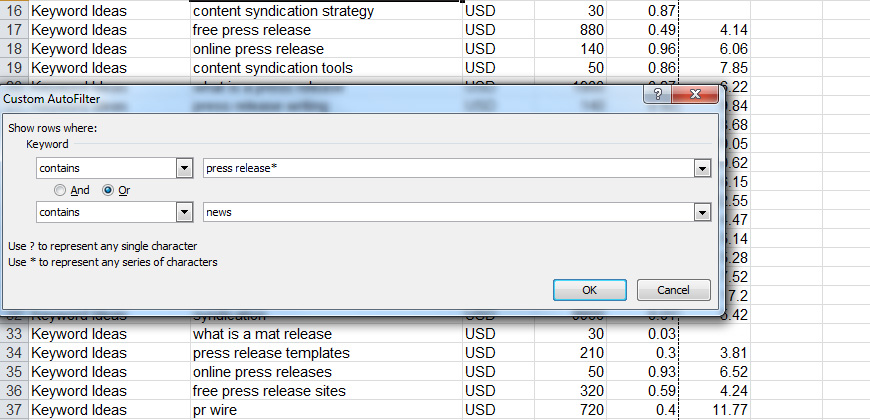Screen dimensions: 870x420
Task: Click the Cancel button
Action: point(674,290)
